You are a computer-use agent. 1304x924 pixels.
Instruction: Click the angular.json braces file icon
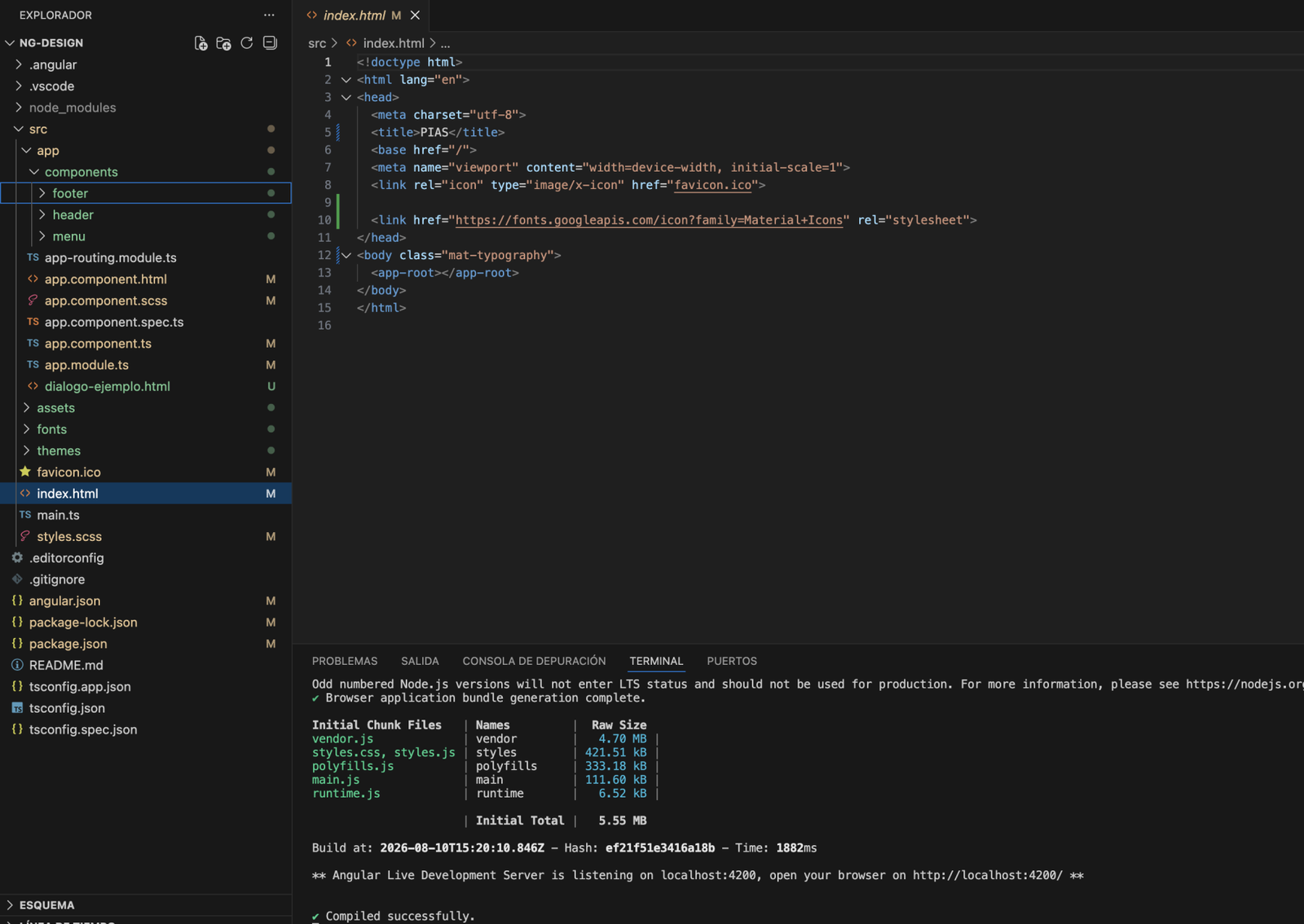pyautogui.click(x=17, y=601)
